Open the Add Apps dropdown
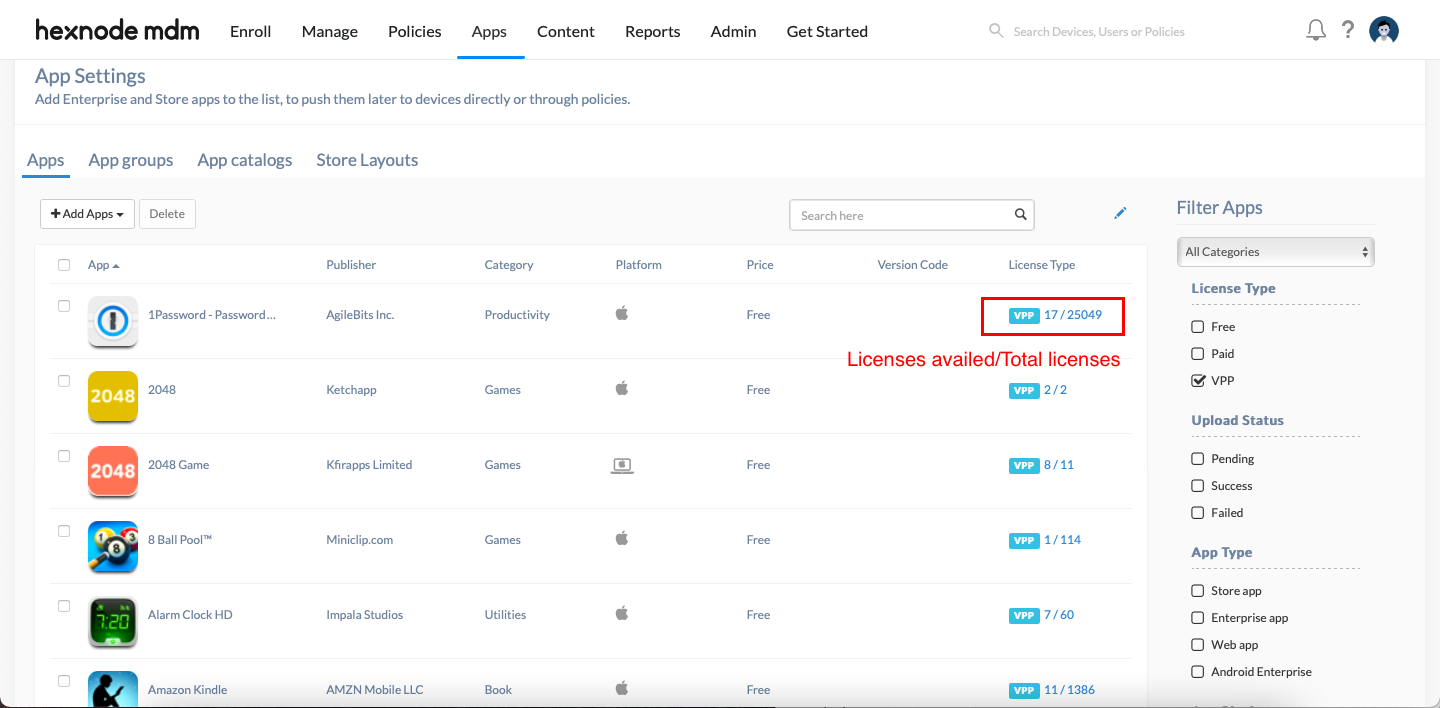This screenshot has width=1440, height=708. click(x=87, y=214)
